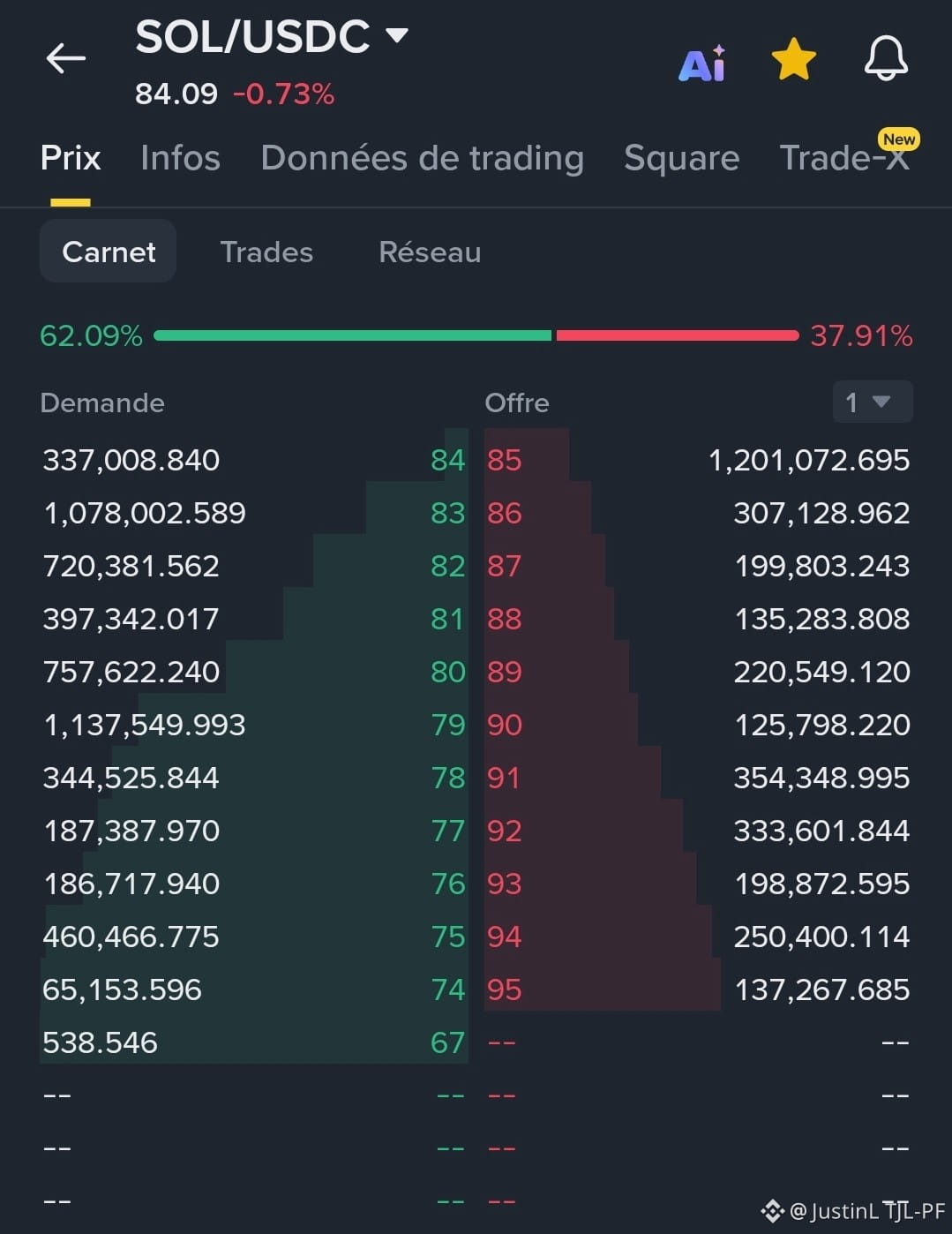
Task: Select bid price 83
Action: [447, 513]
